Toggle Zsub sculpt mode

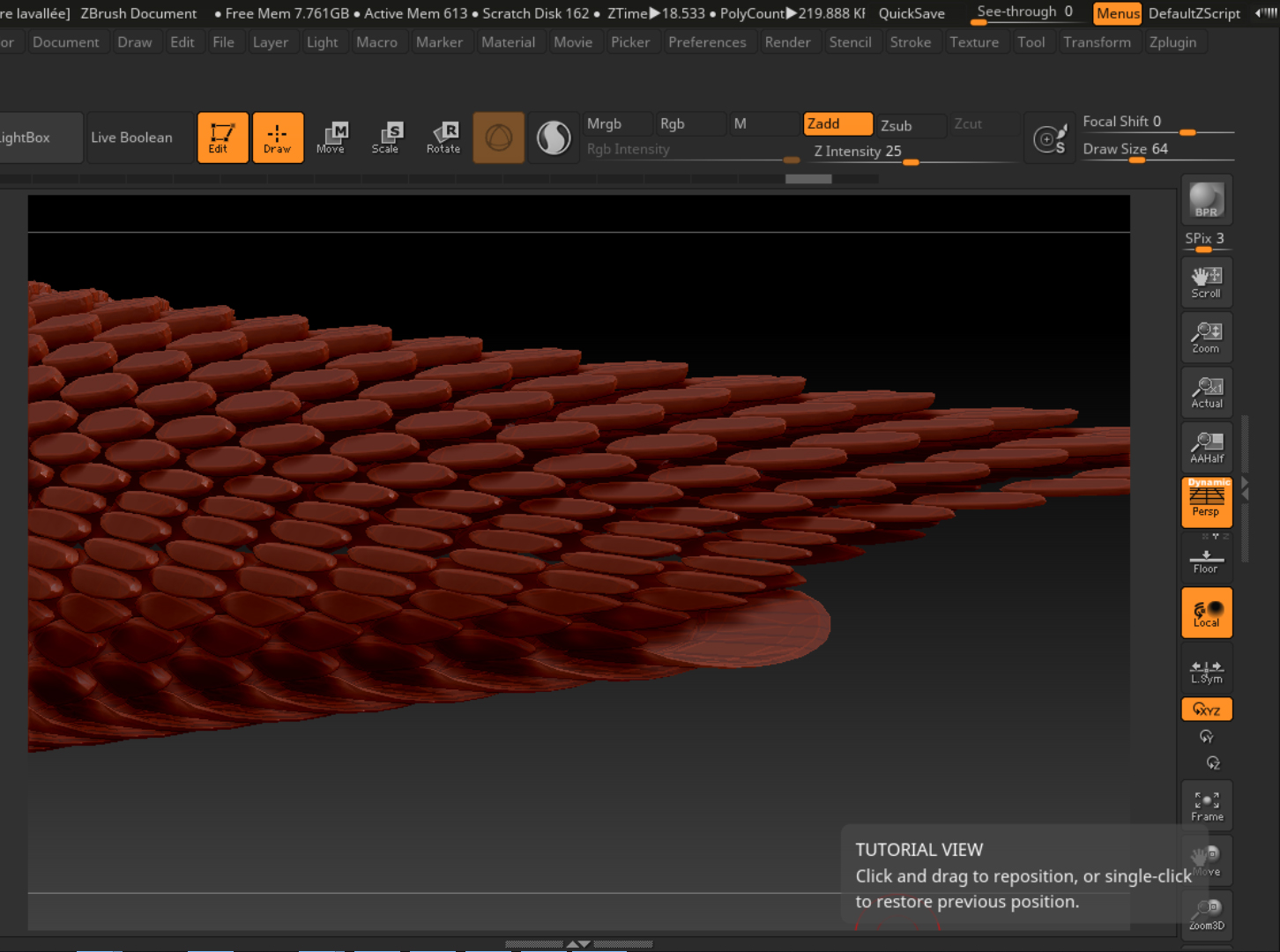(x=911, y=124)
